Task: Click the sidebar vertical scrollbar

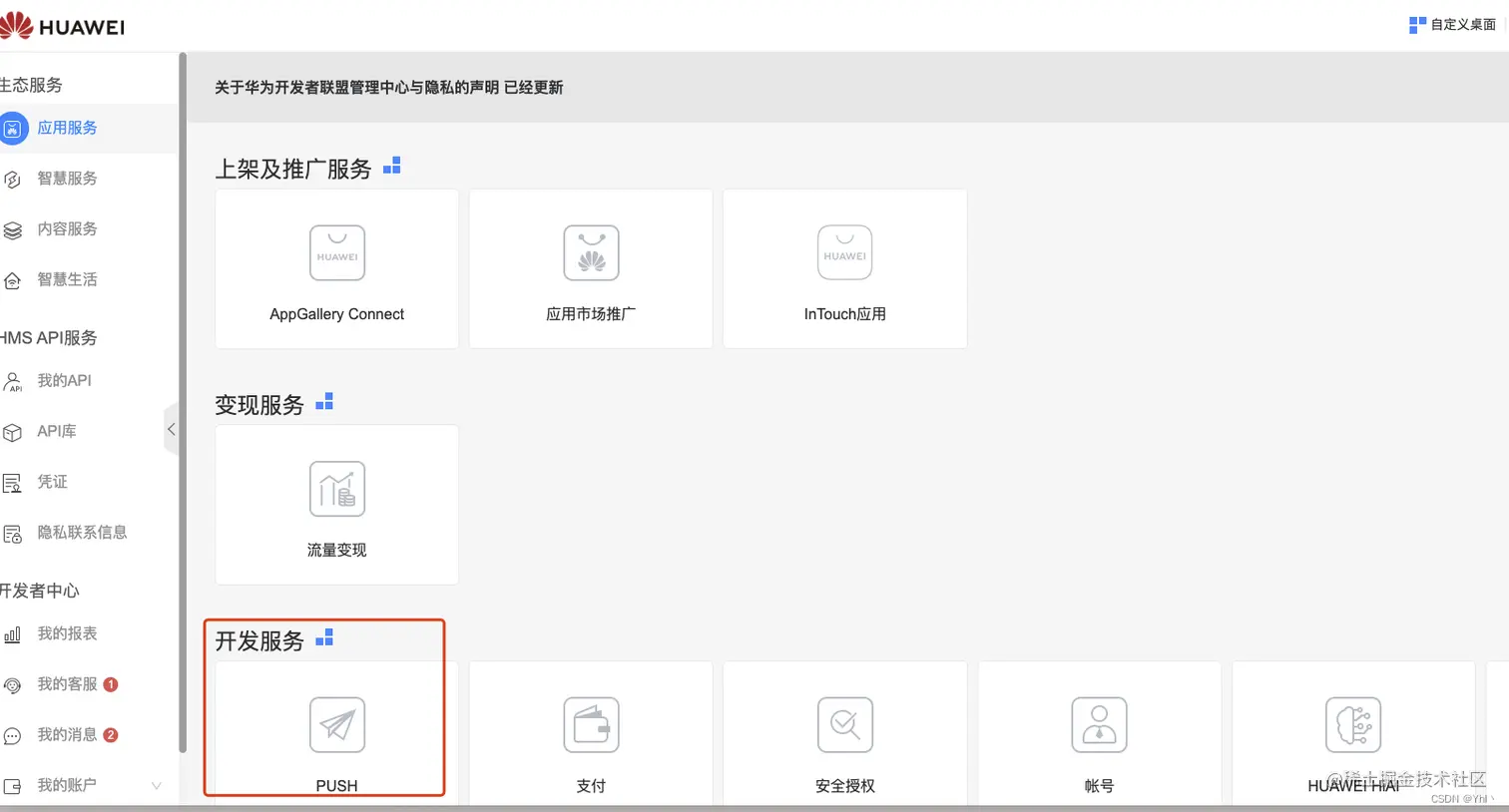Action: (x=183, y=403)
